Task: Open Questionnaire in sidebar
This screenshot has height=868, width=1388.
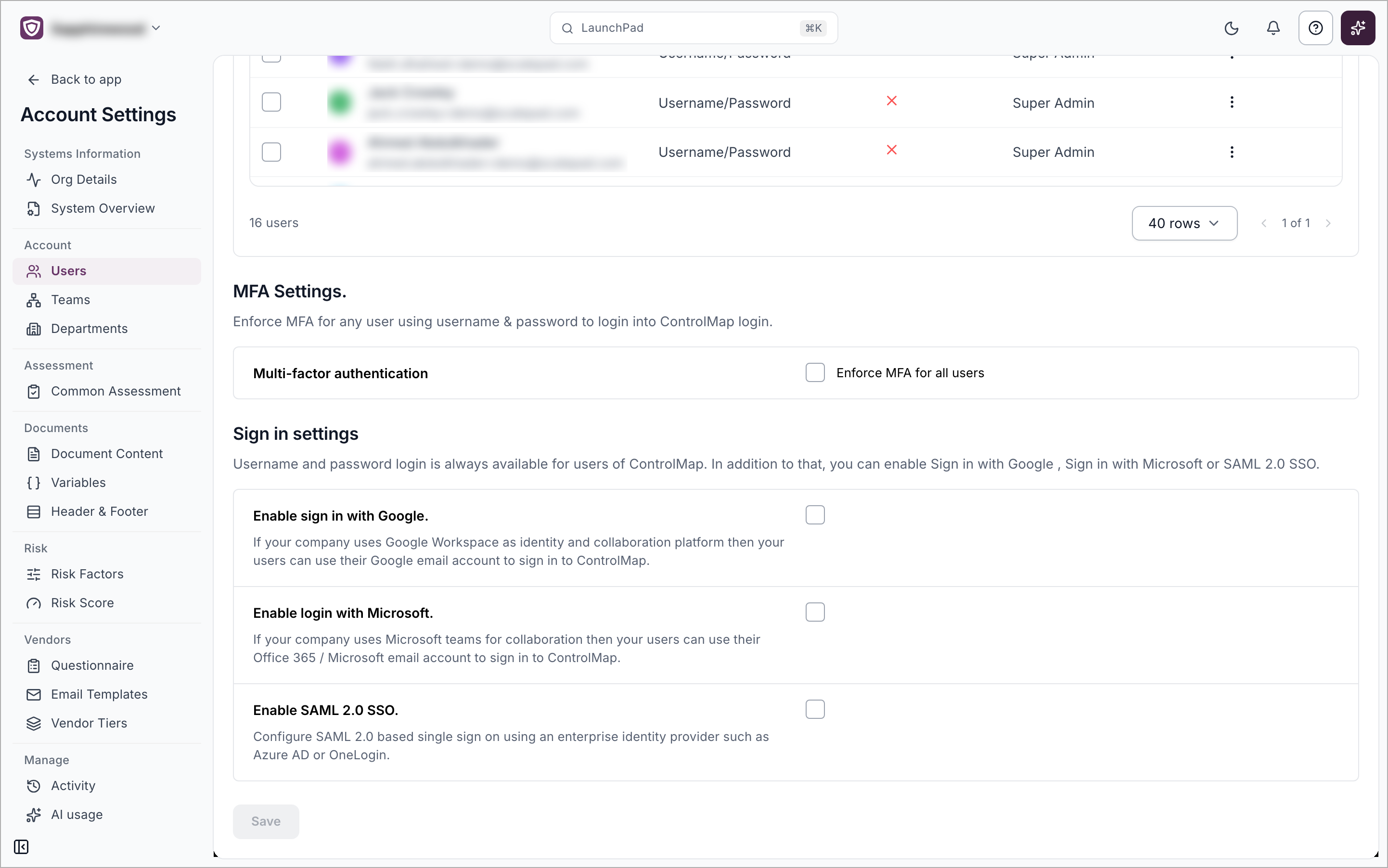Action: tap(107, 666)
